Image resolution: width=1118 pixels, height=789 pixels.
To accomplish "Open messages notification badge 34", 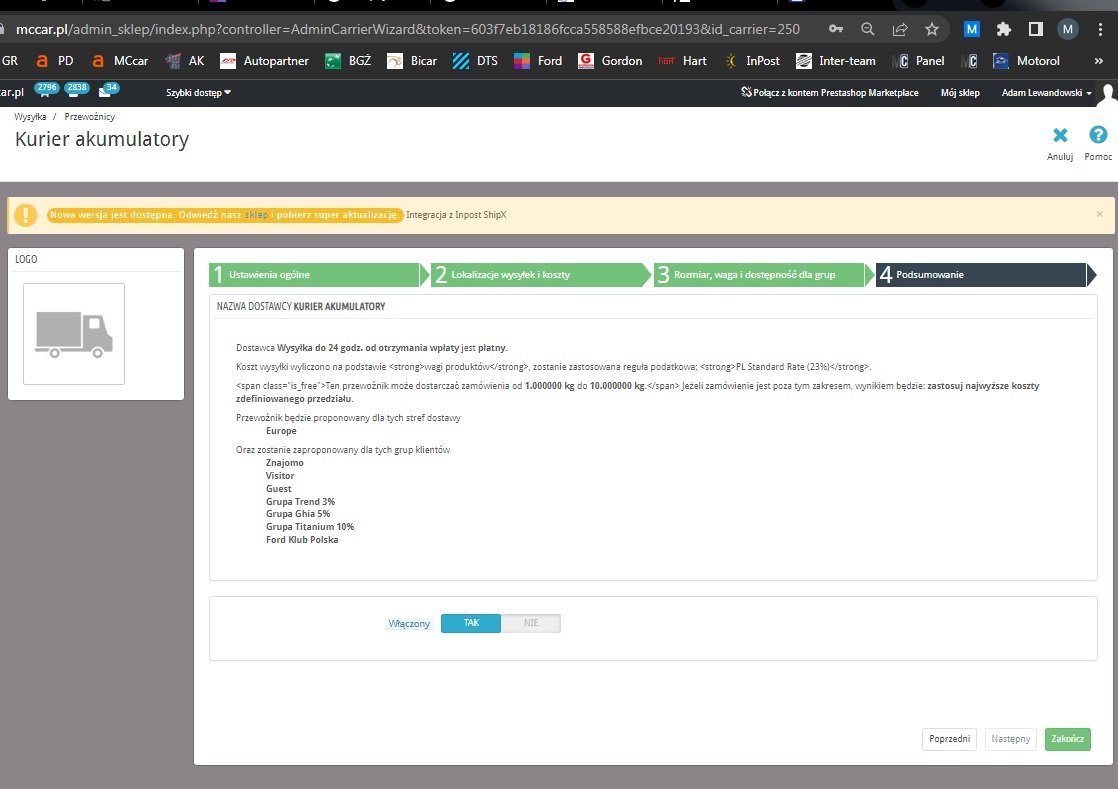I will 109,89.
